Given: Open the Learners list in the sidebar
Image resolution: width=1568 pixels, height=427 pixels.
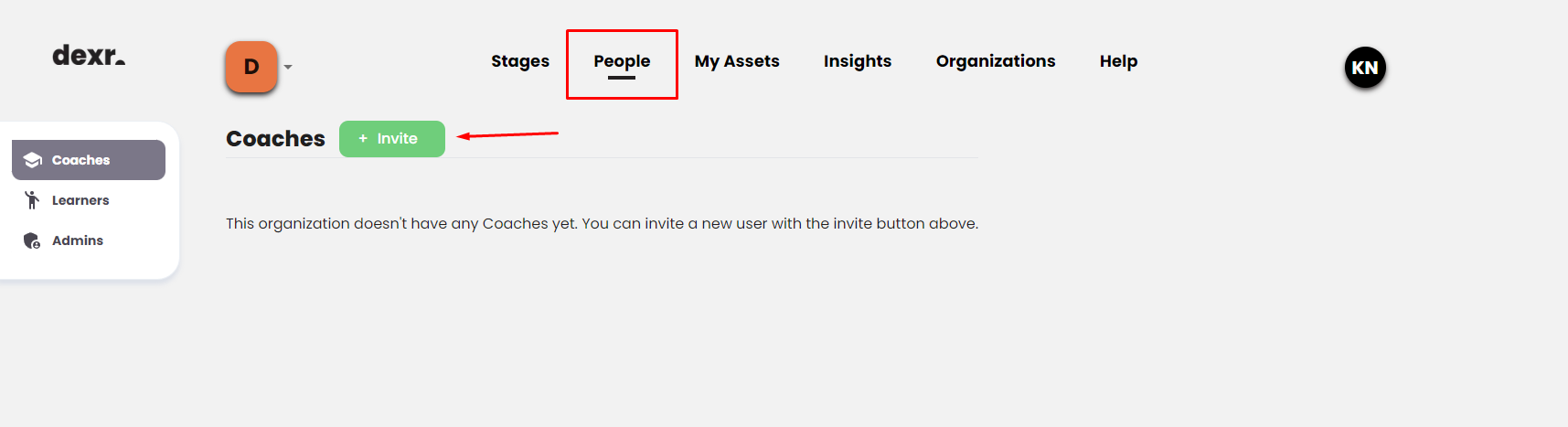Looking at the screenshot, I should tap(80, 200).
